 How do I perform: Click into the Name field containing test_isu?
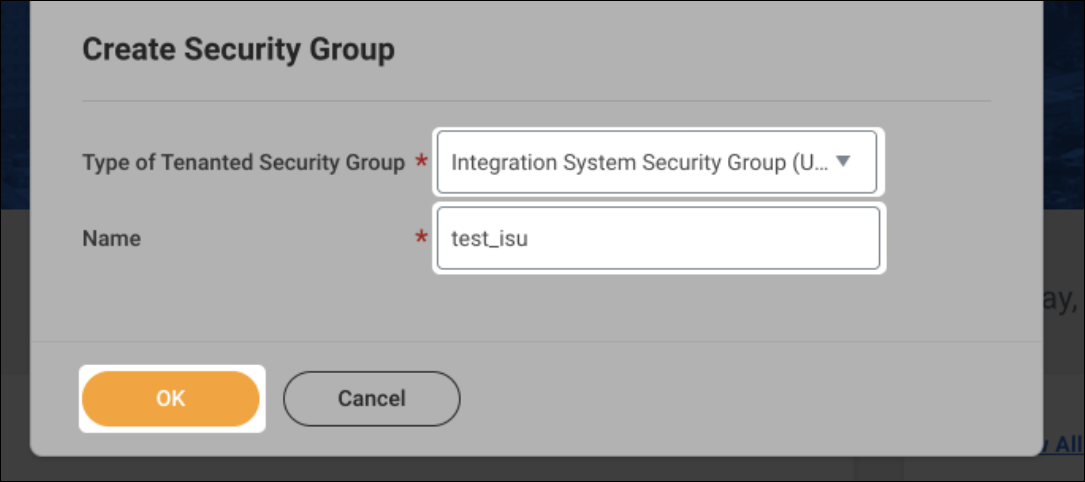coord(658,238)
